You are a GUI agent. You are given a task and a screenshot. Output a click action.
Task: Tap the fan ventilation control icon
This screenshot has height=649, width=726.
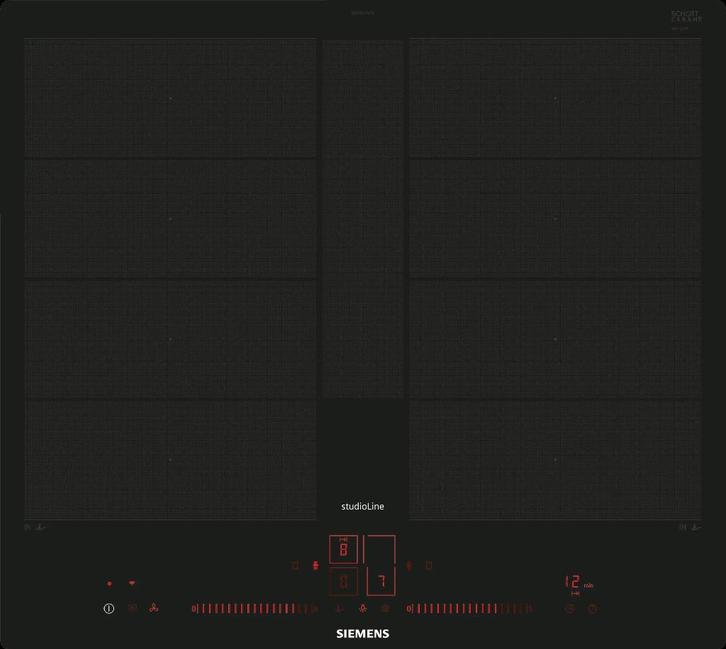pos(153,607)
